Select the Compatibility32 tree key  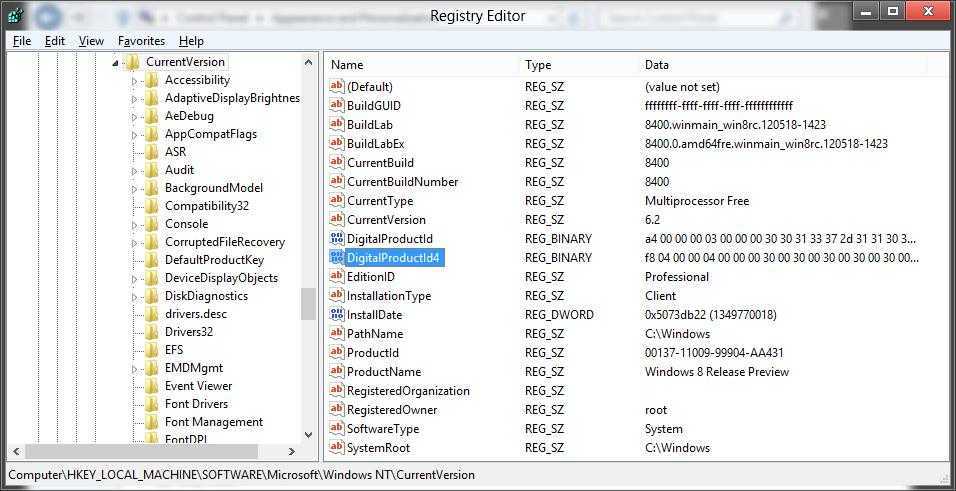(207, 206)
